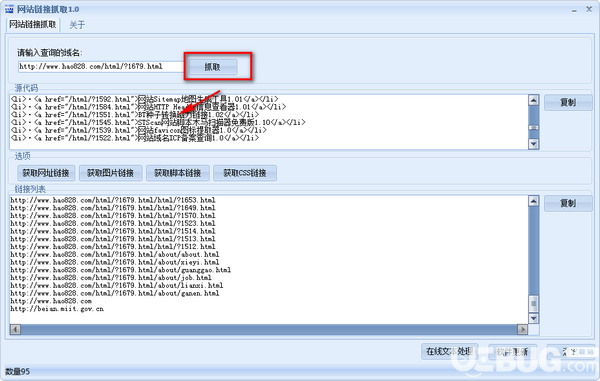Click source line with ?1522.html
600x381 pixels.
pyautogui.click(x=135, y=138)
